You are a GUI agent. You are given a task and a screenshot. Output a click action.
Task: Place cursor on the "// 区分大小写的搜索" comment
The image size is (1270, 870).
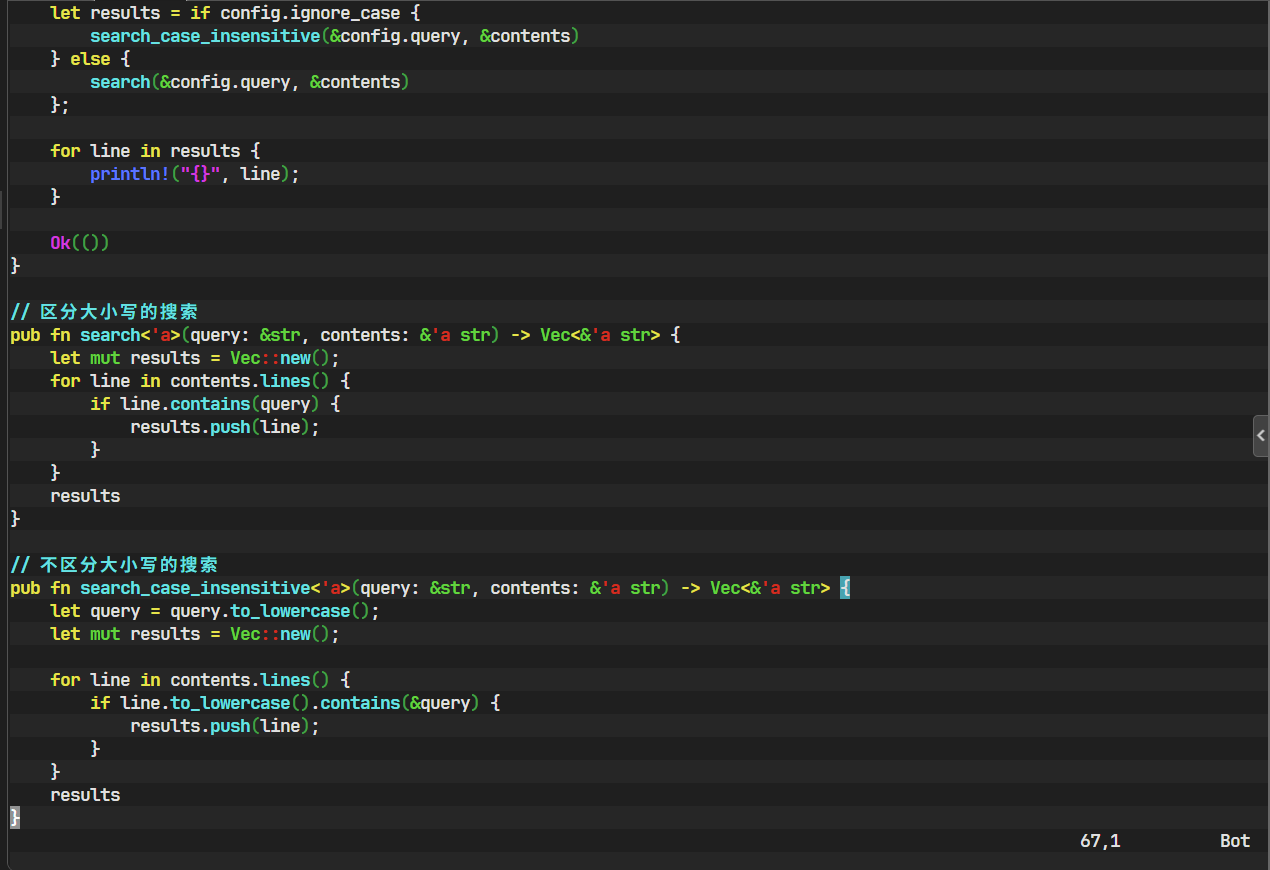[104, 312]
